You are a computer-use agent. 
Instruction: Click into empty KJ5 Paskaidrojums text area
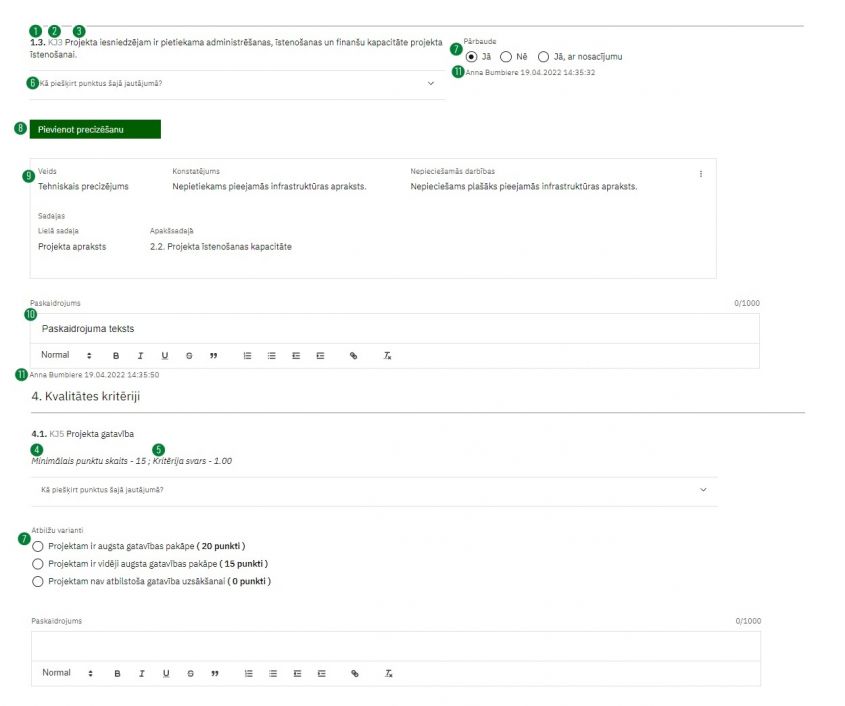(x=396, y=647)
